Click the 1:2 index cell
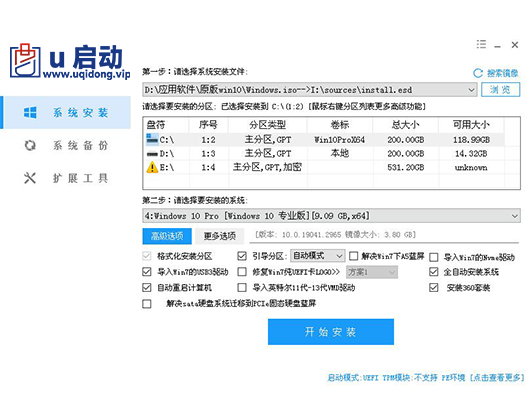 pos(208,140)
